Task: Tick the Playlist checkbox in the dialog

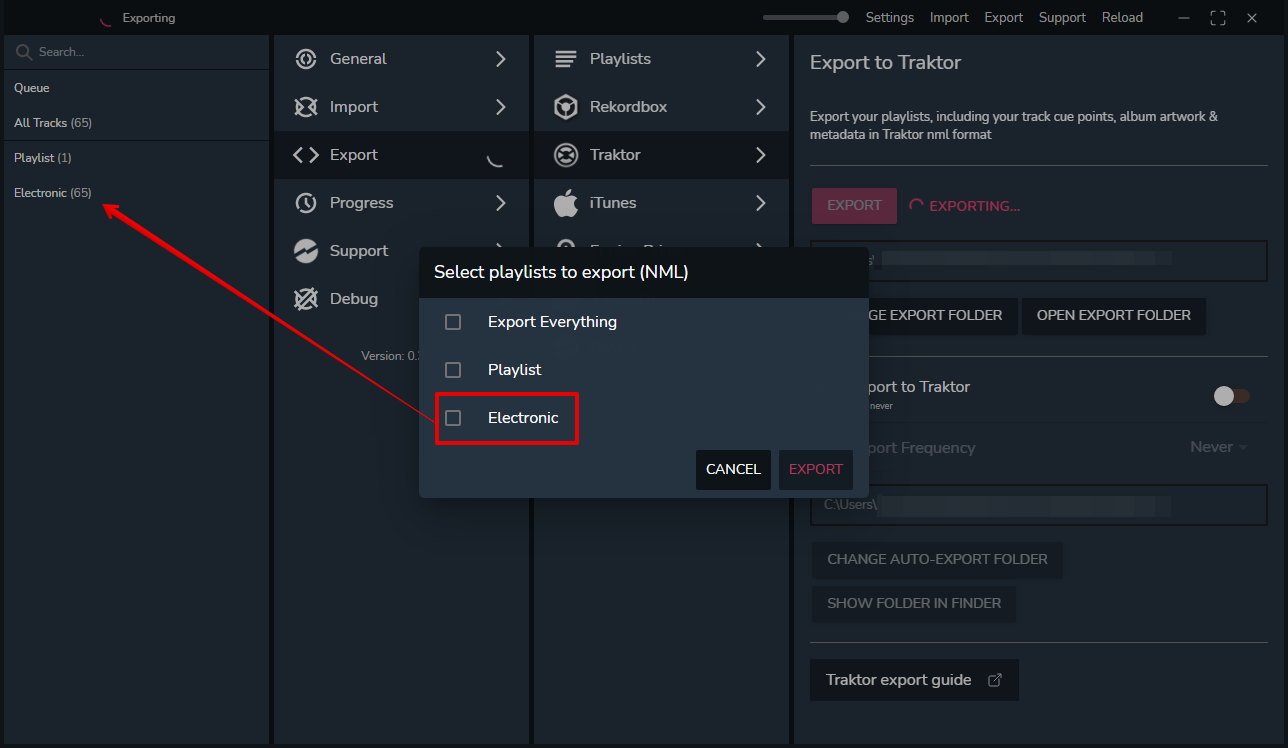Action: click(x=453, y=370)
